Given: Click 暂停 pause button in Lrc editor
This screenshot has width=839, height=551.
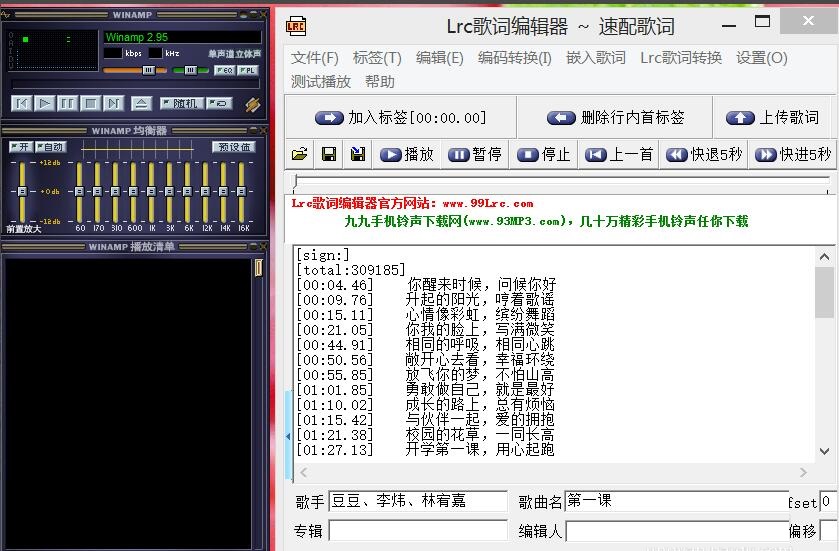Looking at the screenshot, I should click(x=475, y=155).
